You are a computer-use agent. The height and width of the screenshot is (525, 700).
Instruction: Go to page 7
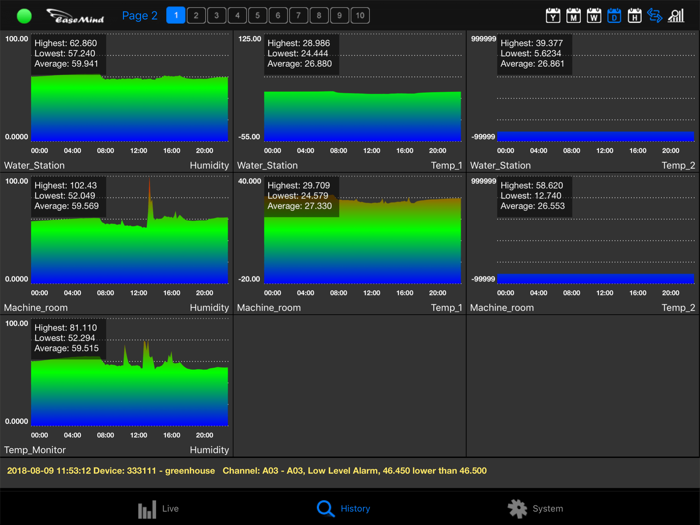click(x=298, y=16)
